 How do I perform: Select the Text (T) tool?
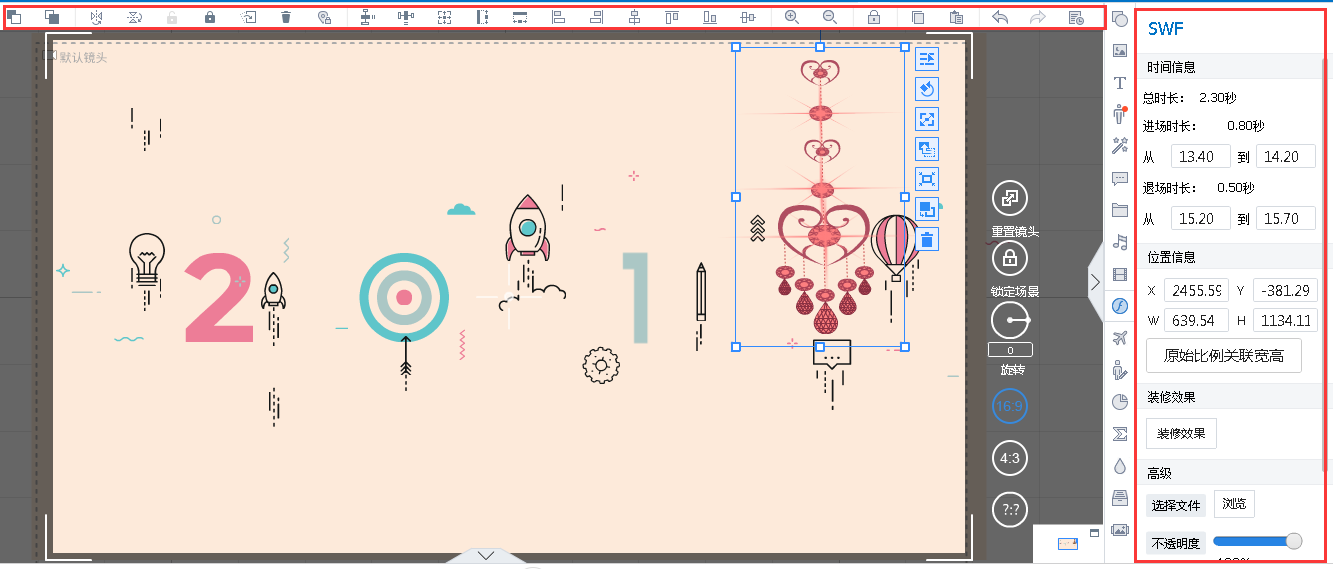click(x=1120, y=82)
